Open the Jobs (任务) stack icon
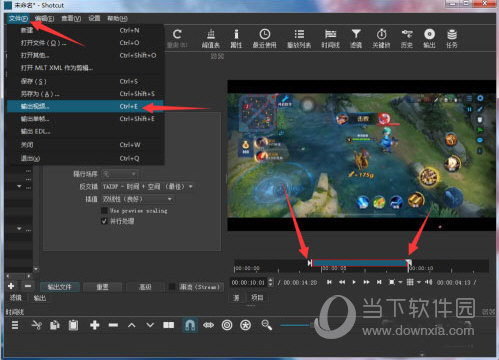 [452, 39]
